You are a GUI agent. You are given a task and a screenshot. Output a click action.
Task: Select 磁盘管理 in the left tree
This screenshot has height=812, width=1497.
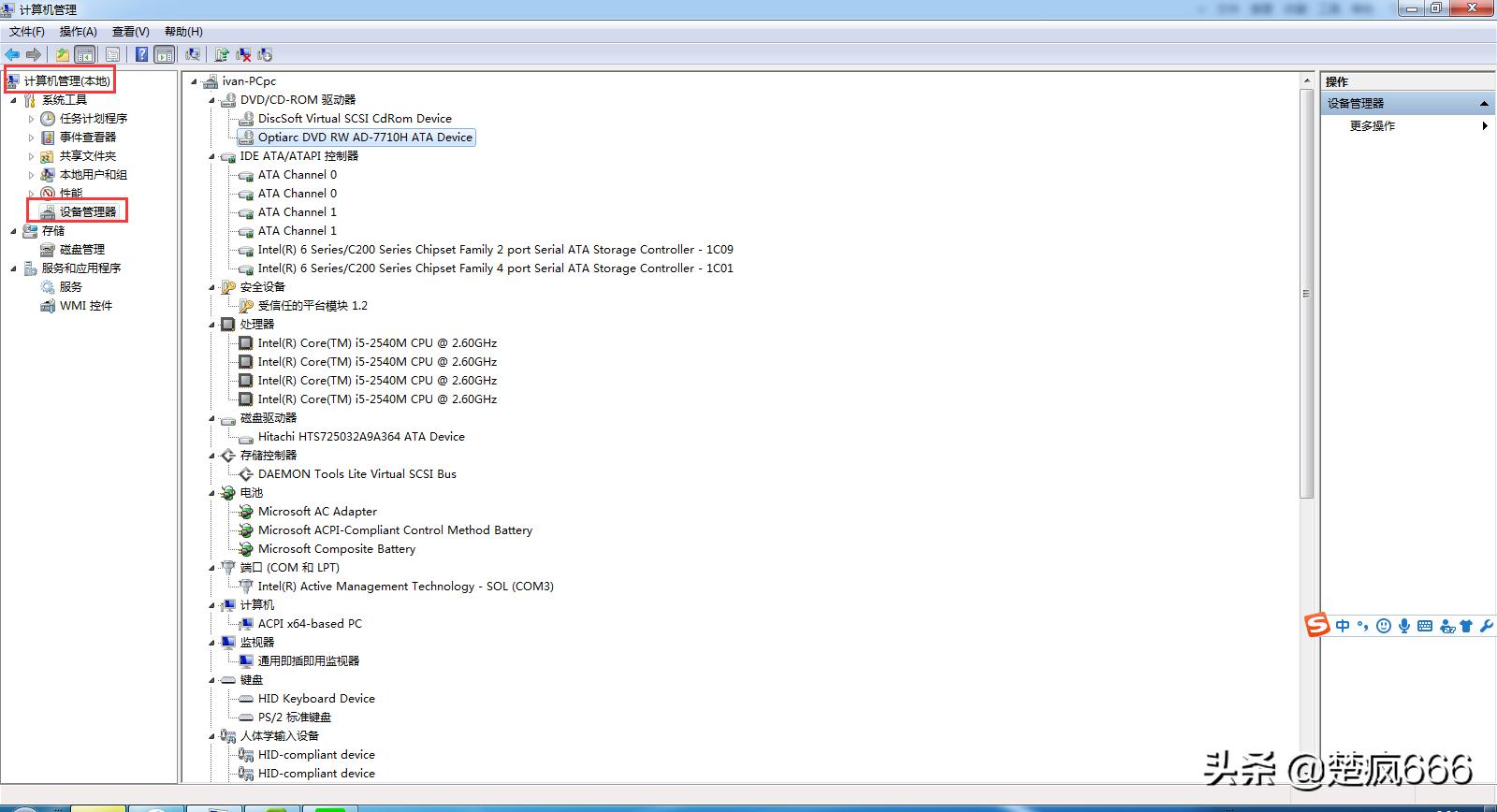pos(82,250)
